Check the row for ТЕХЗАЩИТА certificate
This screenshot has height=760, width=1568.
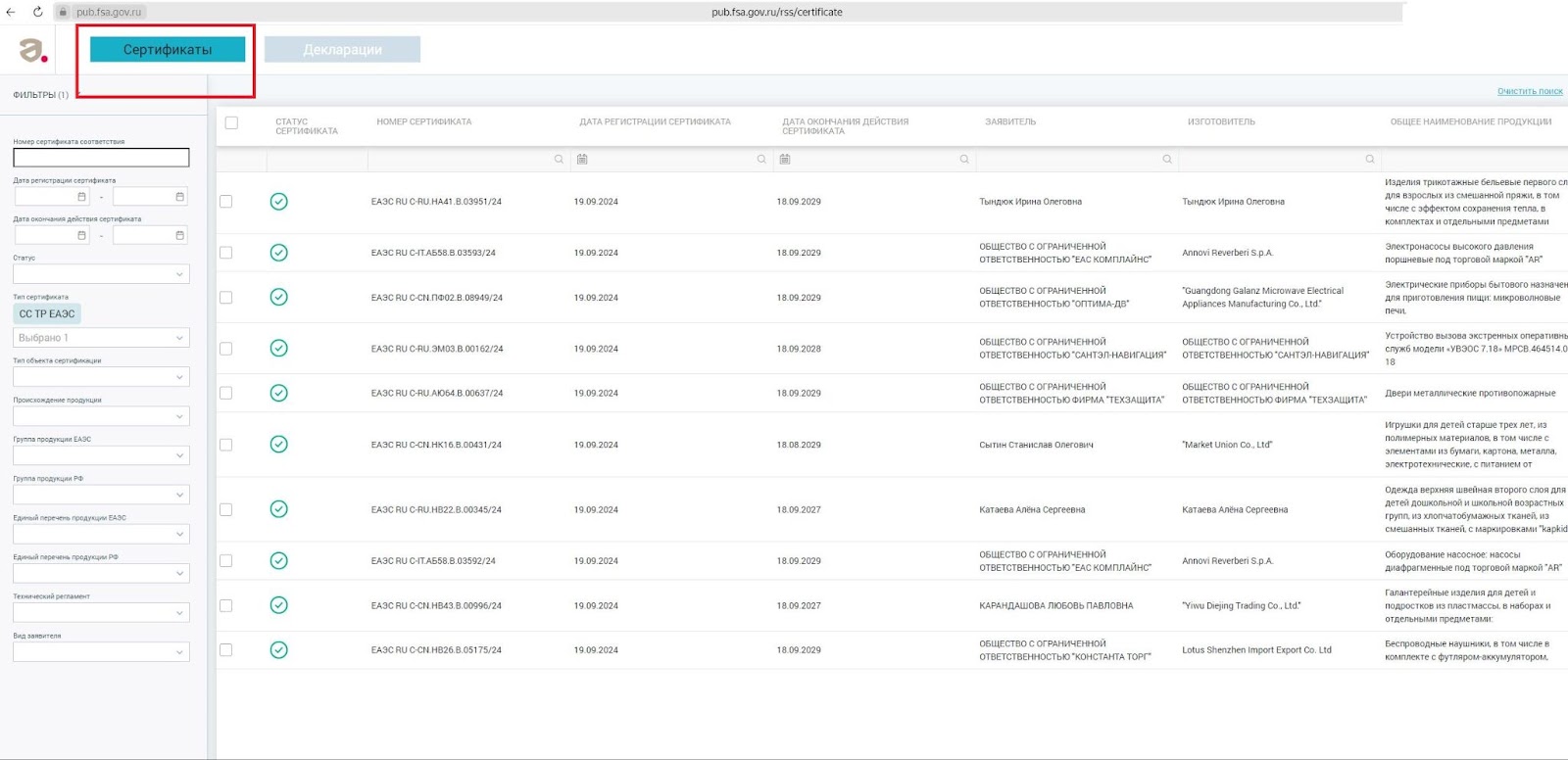[226, 393]
